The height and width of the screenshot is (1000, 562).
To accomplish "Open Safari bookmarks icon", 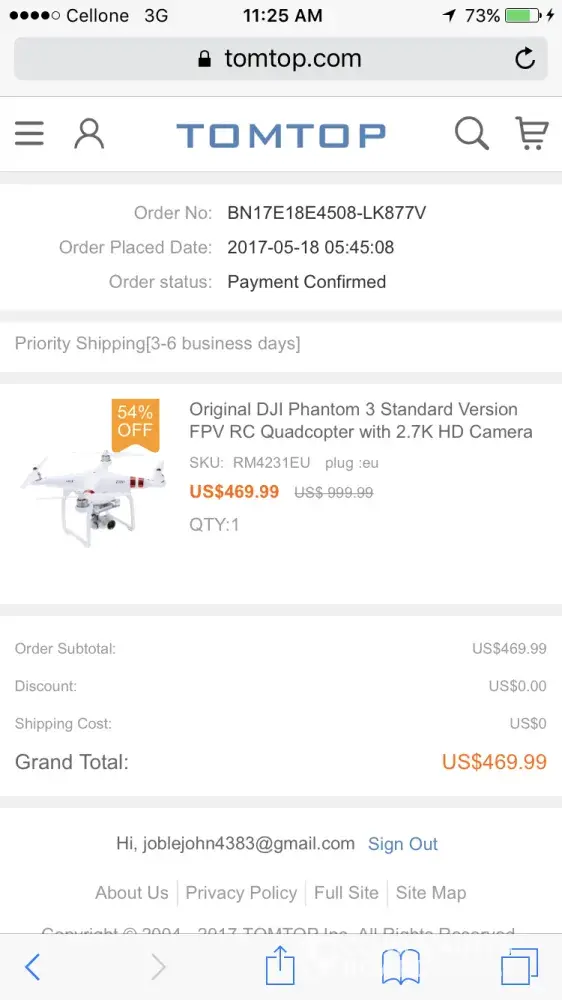I will pos(400,967).
